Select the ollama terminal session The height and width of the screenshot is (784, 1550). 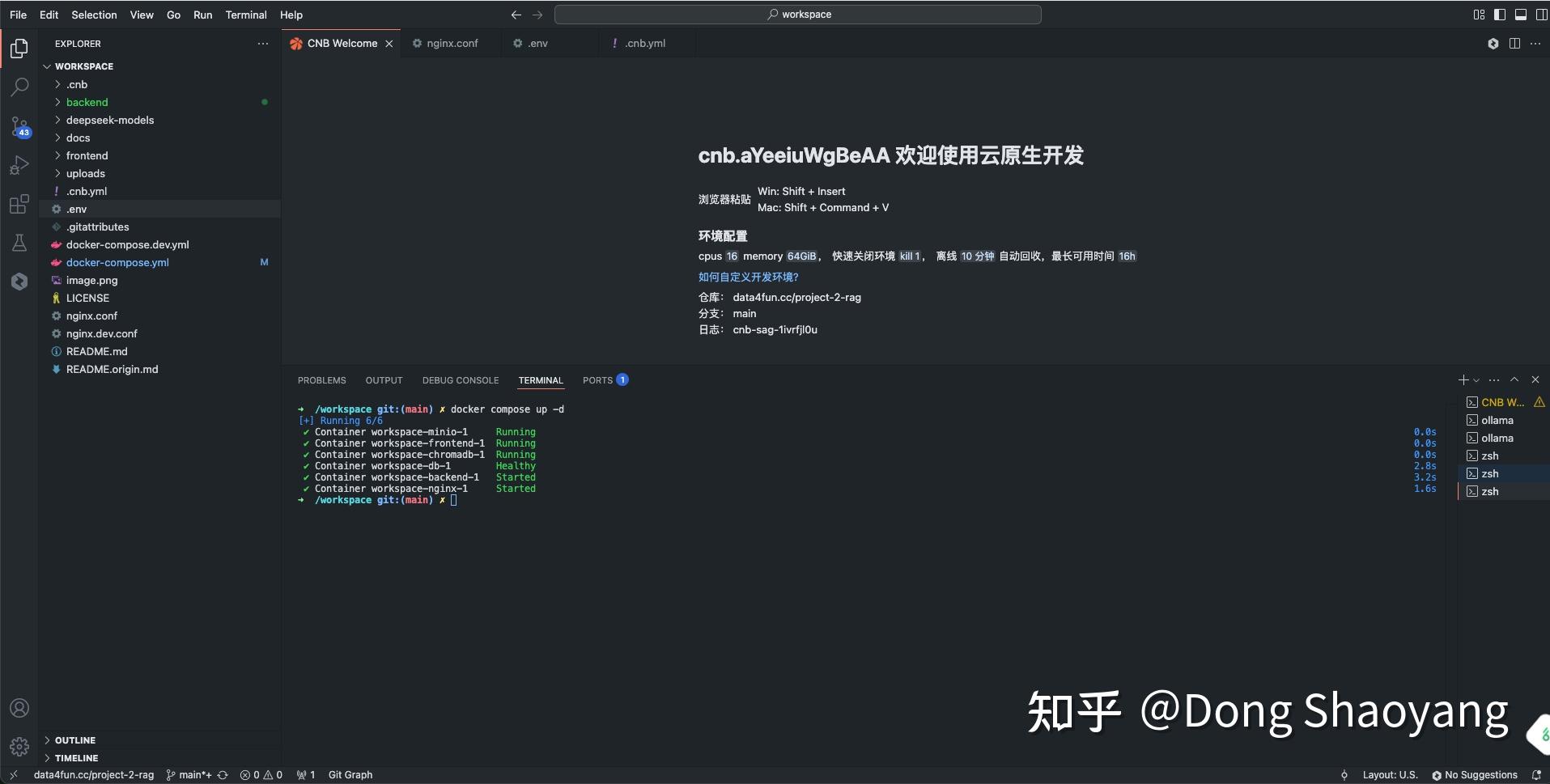click(1498, 420)
